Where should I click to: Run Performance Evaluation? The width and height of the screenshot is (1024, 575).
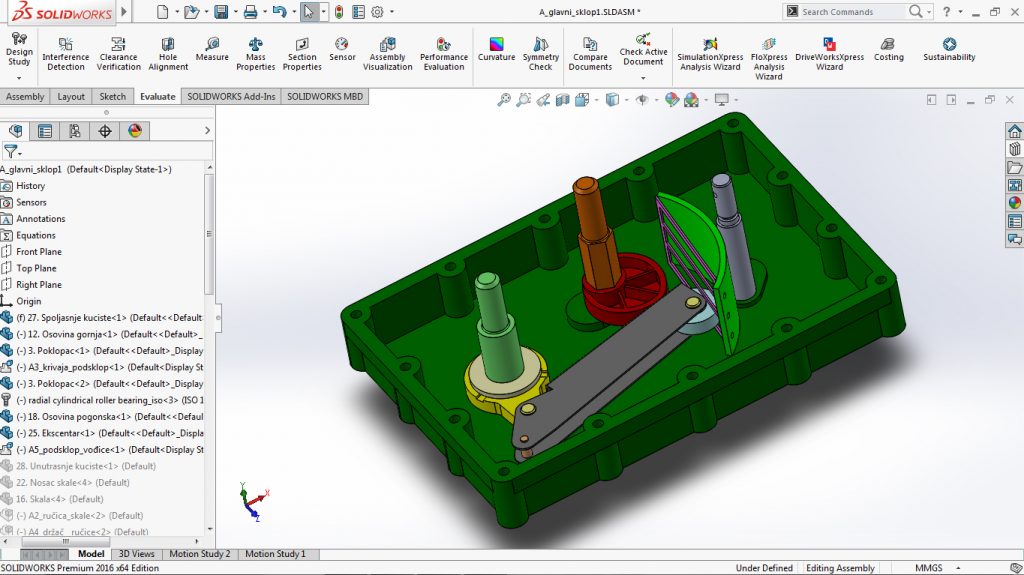click(x=443, y=54)
